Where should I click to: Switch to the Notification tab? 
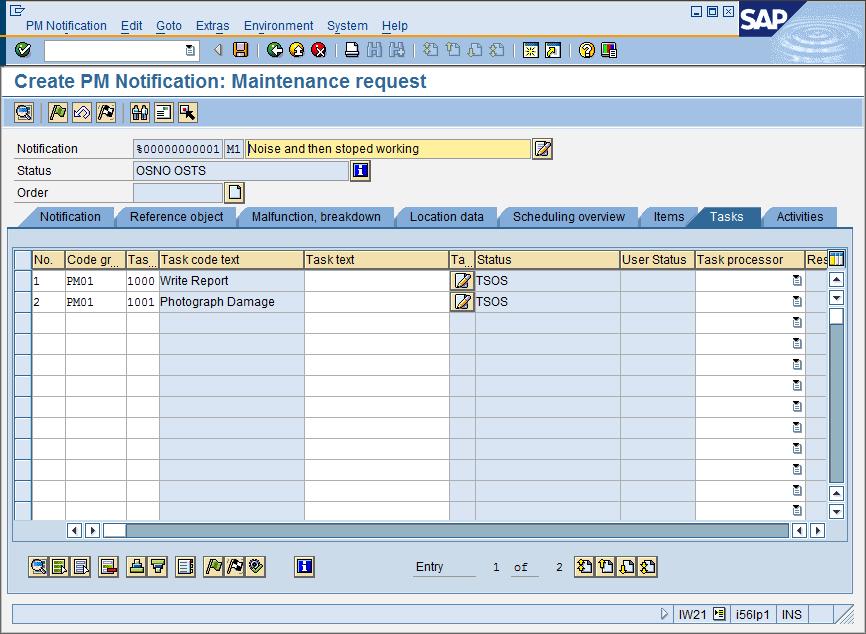point(70,217)
